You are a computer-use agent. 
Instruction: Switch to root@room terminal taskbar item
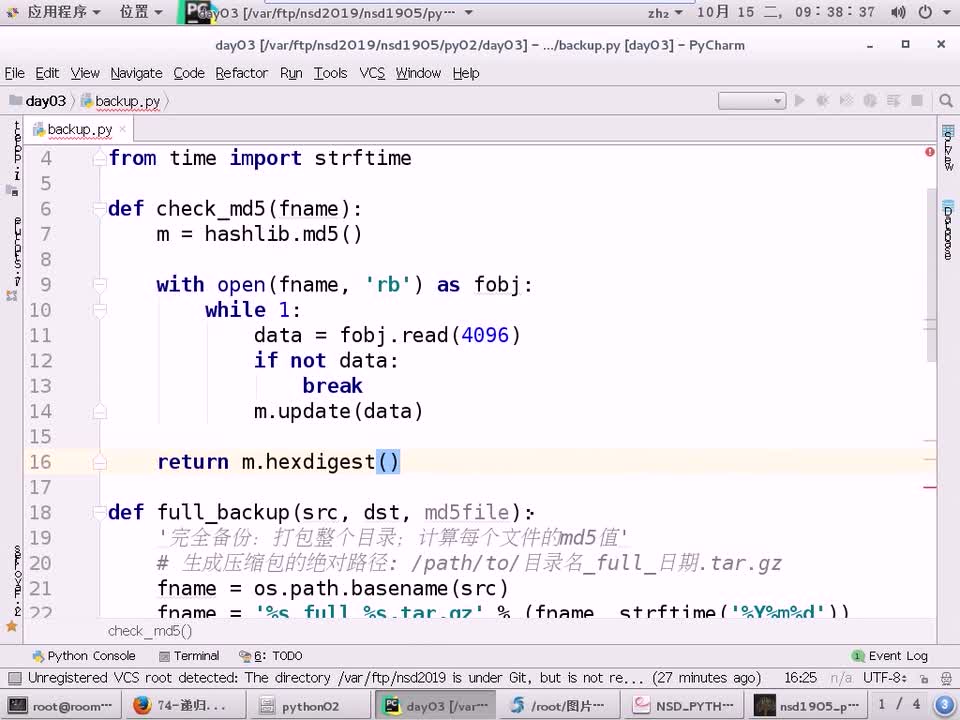[60, 706]
